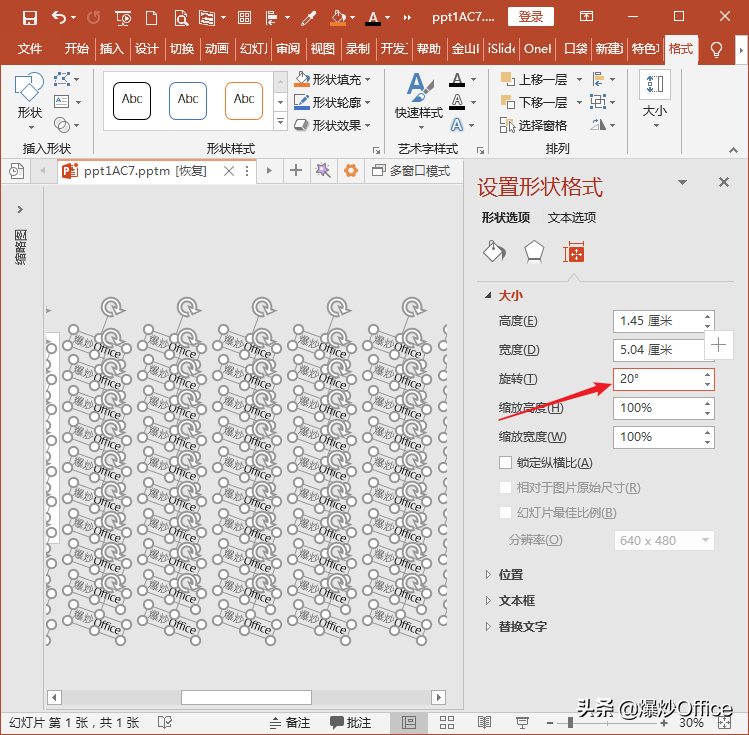Click the Merge Shapes icon
Image resolution: width=749 pixels, height=735 pixels.
pyautogui.click(x=62, y=125)
